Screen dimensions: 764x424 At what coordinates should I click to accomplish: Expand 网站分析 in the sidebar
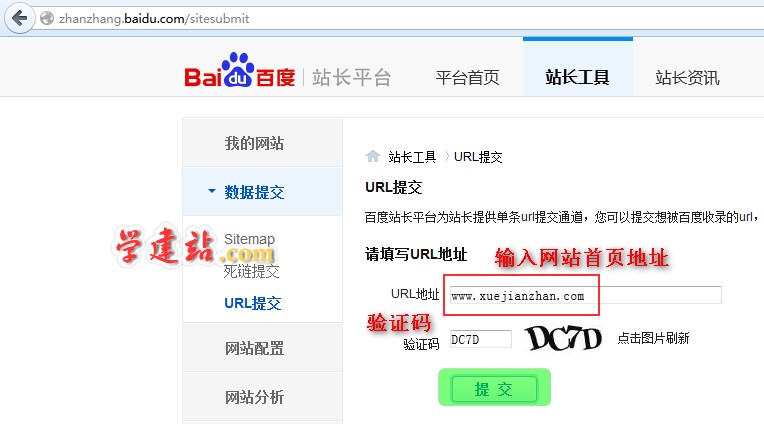pos(263,397)
